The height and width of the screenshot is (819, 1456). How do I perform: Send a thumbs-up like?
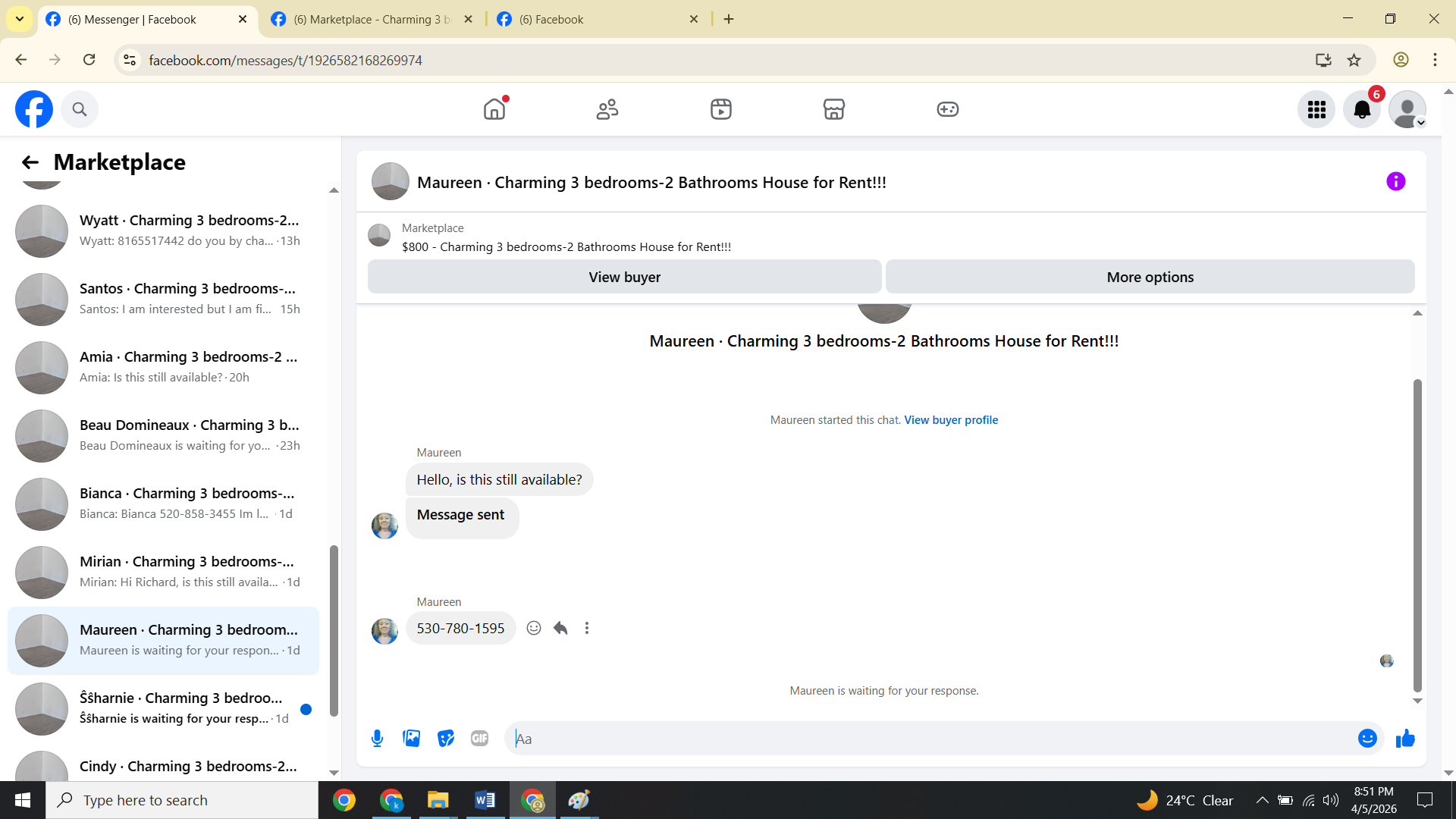pos(1405,739)
